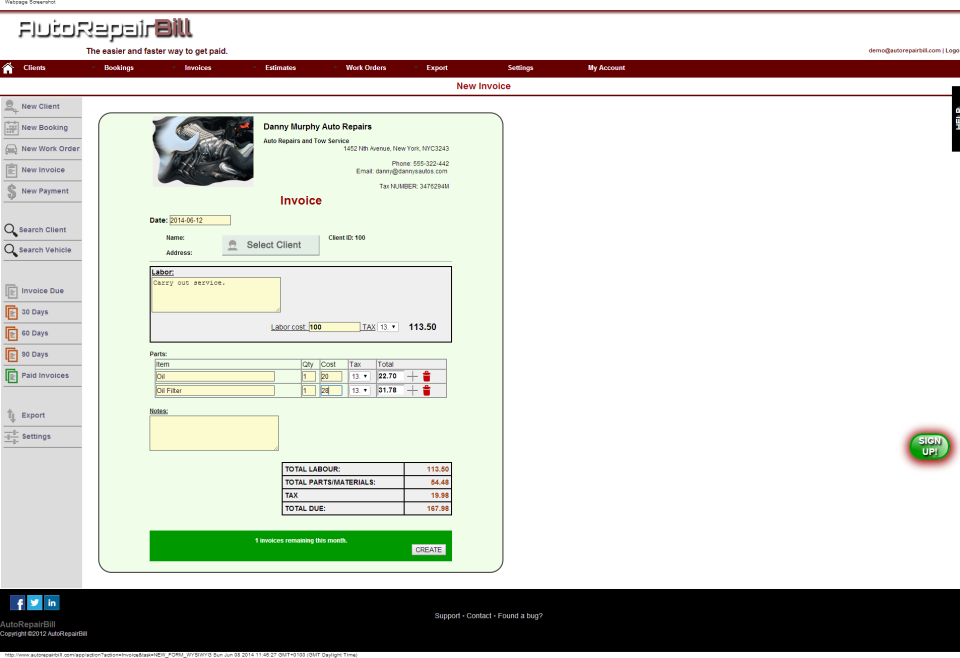Open the Work Orders menu
This screenshot has width=960, height=658.
(x=365, y=68)
